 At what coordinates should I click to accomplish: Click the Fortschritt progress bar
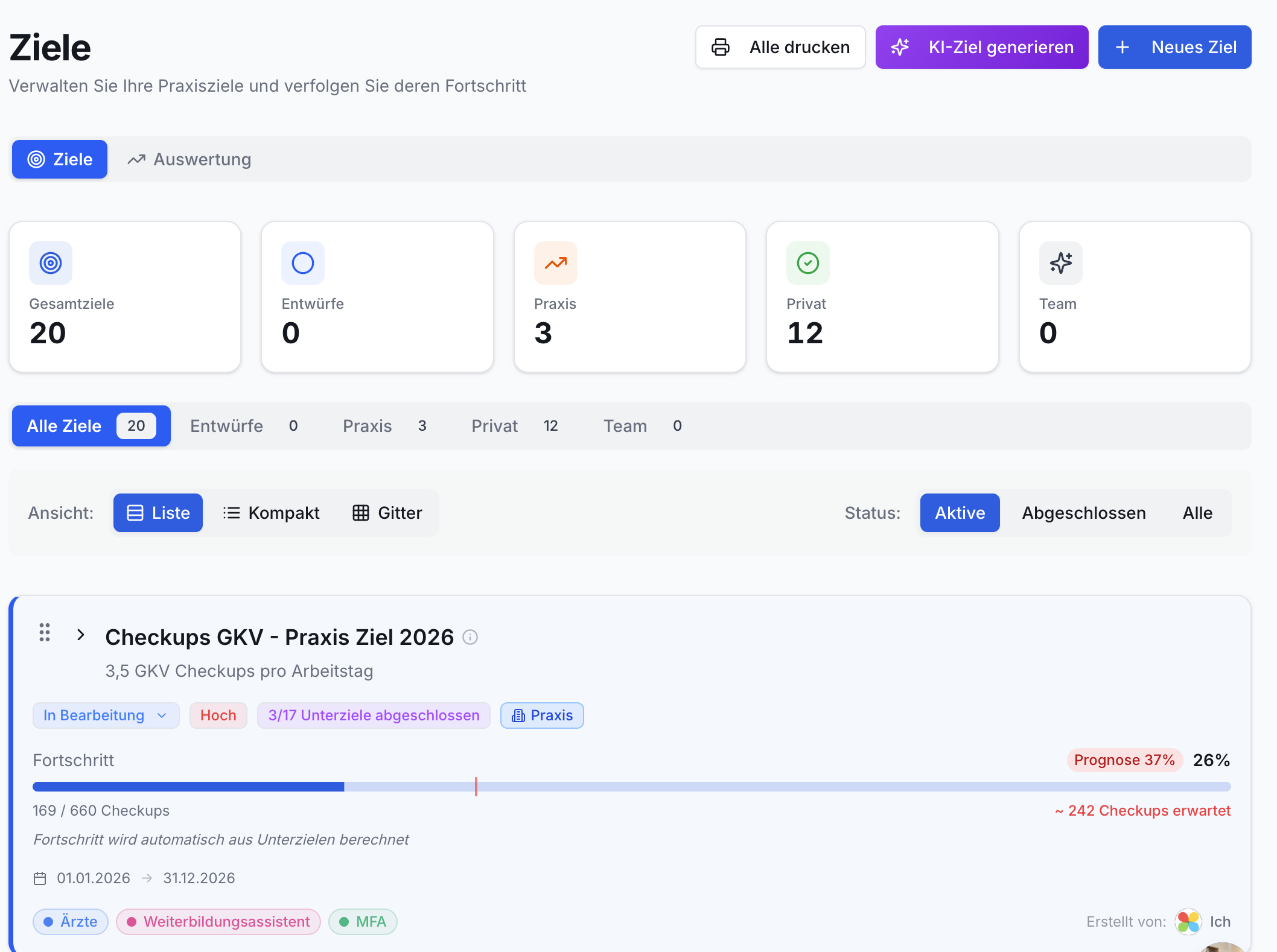point(631,787)
